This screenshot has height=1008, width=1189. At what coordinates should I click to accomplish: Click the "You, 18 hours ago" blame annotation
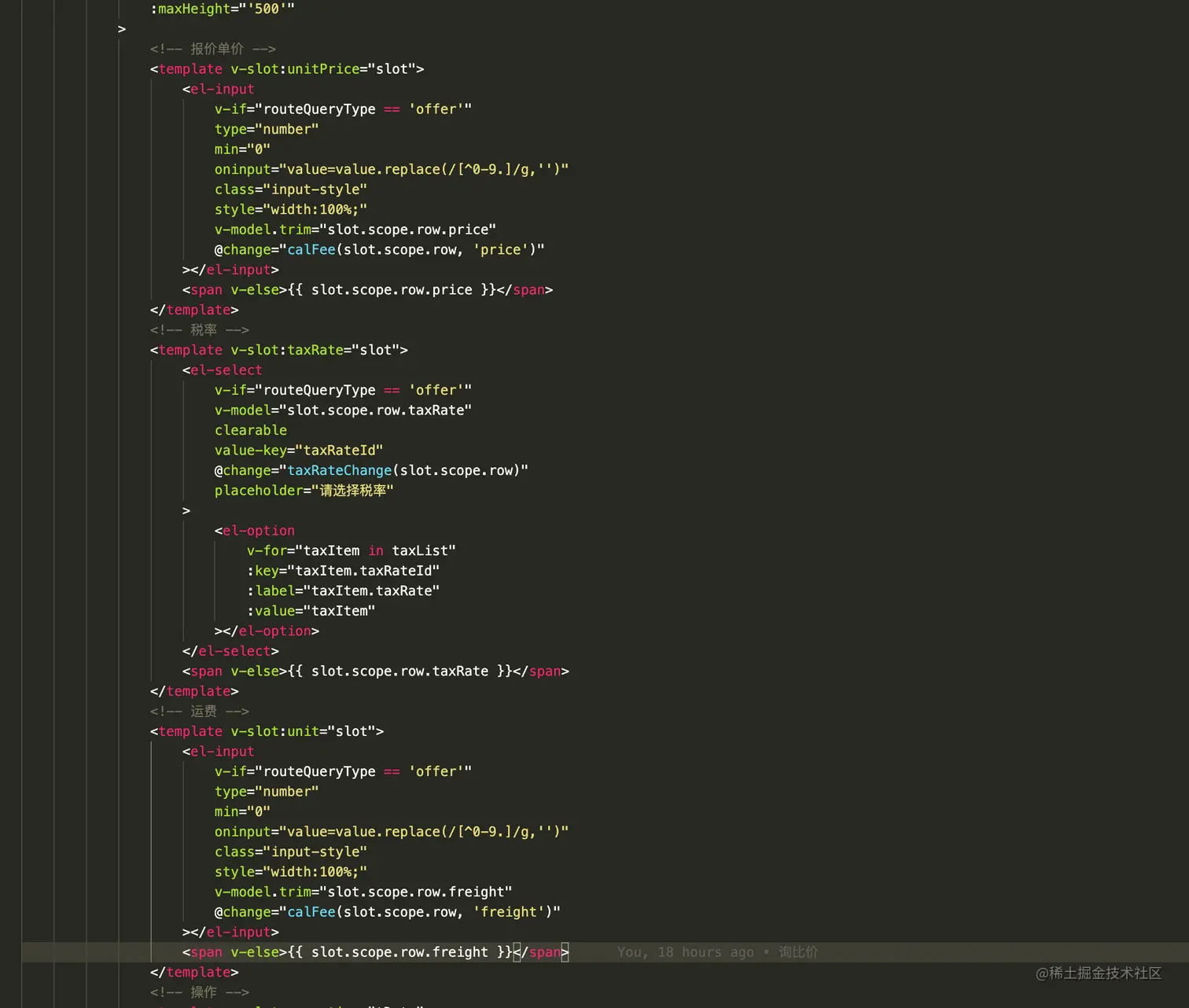pos(718,952)
